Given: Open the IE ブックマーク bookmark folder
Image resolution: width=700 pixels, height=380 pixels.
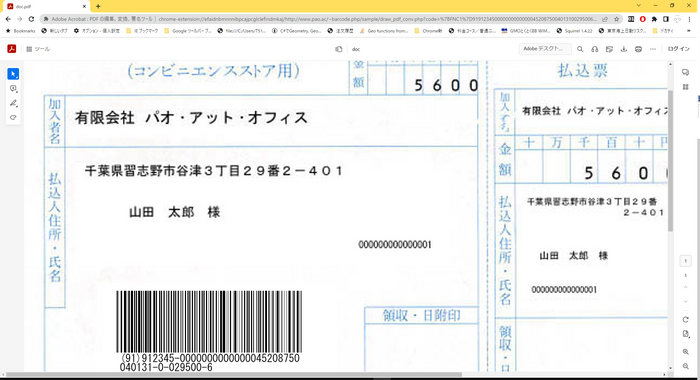Looking at the screenshot, I should pyautogui.click(x=142, y=31).
